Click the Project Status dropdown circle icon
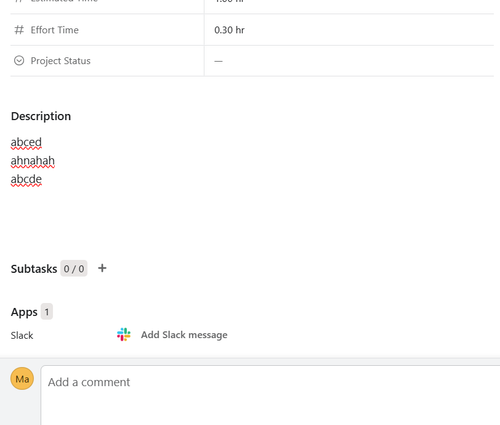 (19, 61)
